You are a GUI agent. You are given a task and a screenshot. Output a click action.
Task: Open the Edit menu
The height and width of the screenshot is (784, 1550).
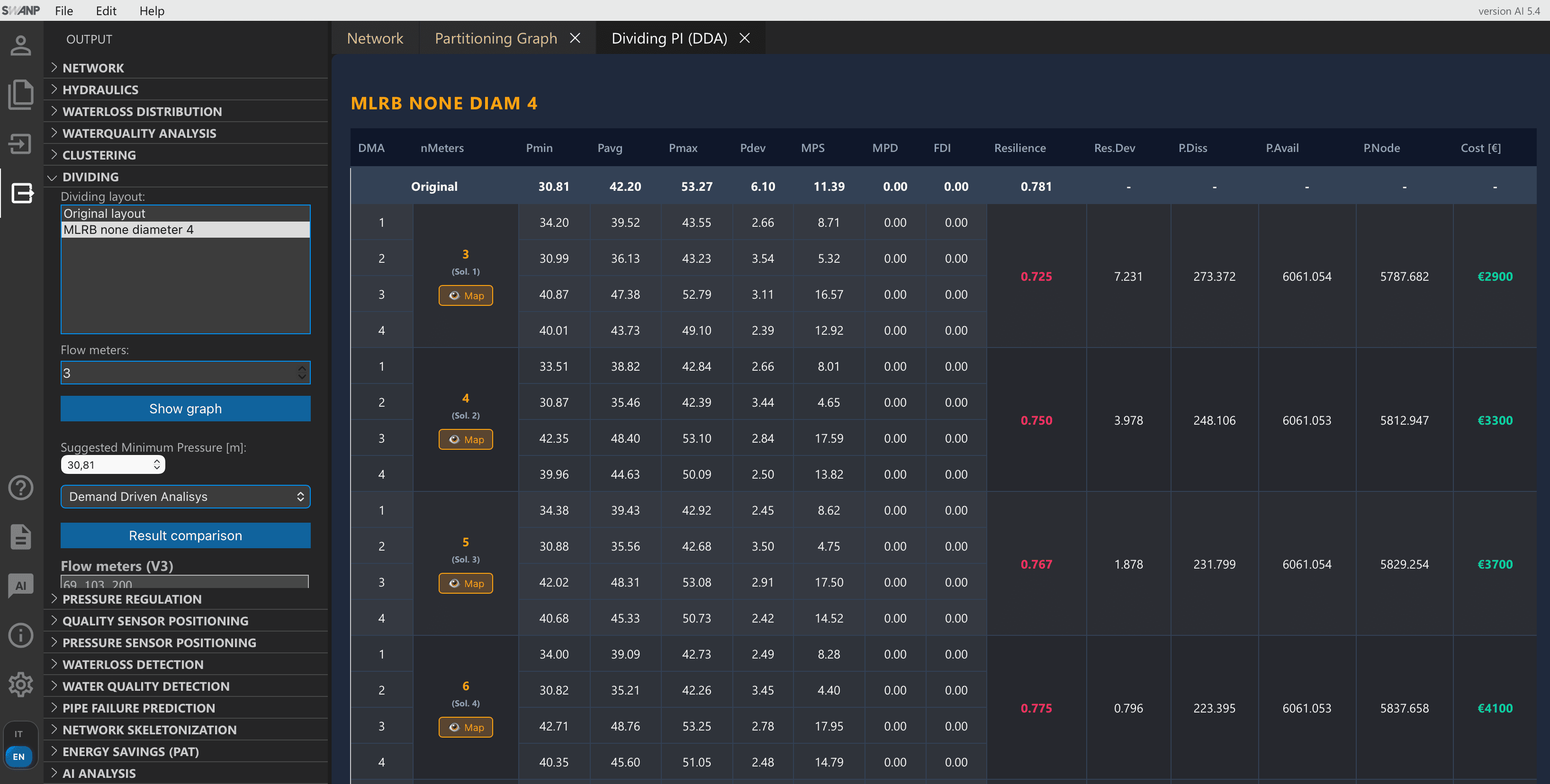(106, 11)
